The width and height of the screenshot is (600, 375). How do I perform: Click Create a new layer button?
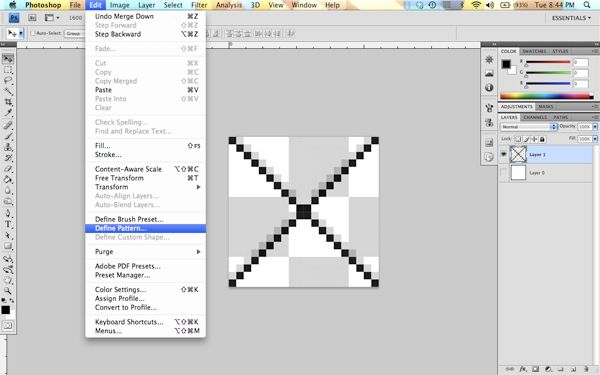(573, 369)
